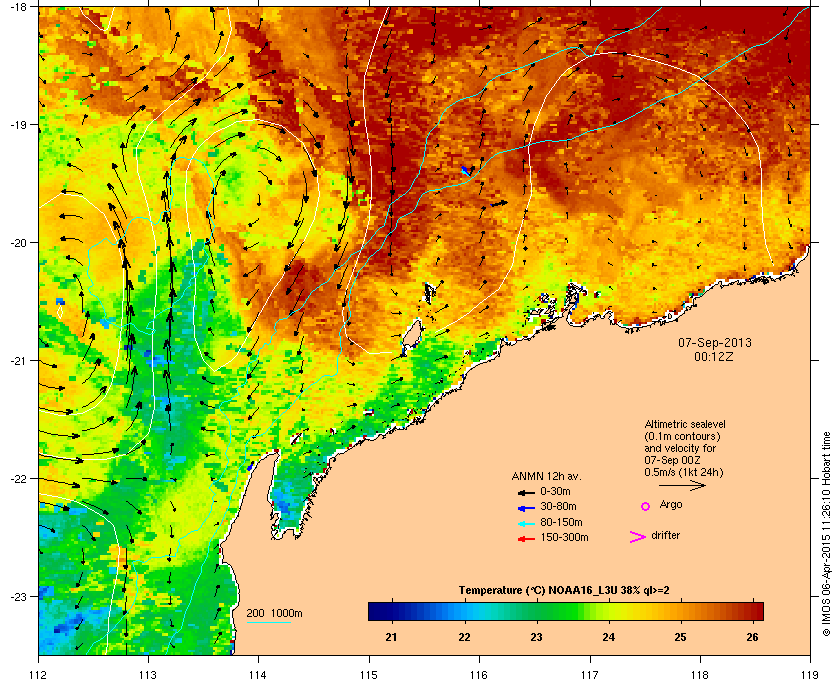Click the 'Argo' legend label
Image resolution: width=840 pixels, height=680 pixels.
coord(671,505)
